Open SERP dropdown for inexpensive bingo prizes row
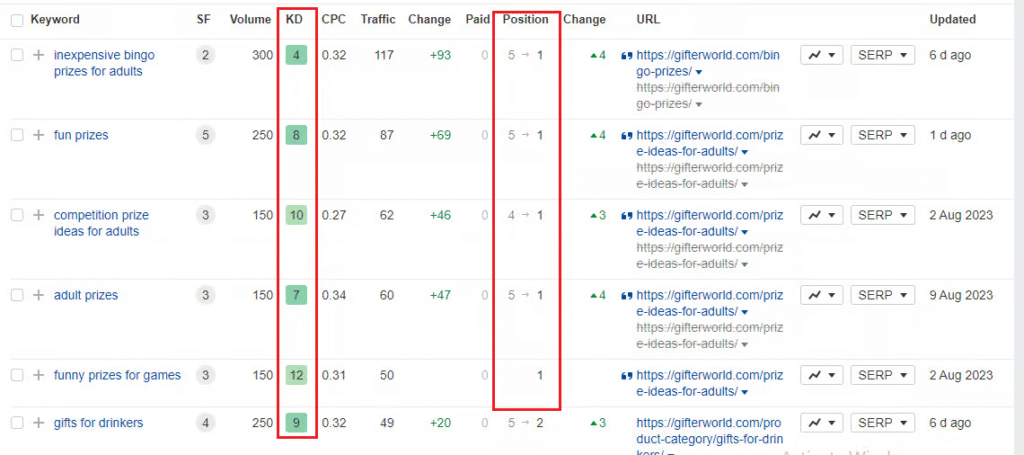The image size is (1024, 455). pos(882,55)
